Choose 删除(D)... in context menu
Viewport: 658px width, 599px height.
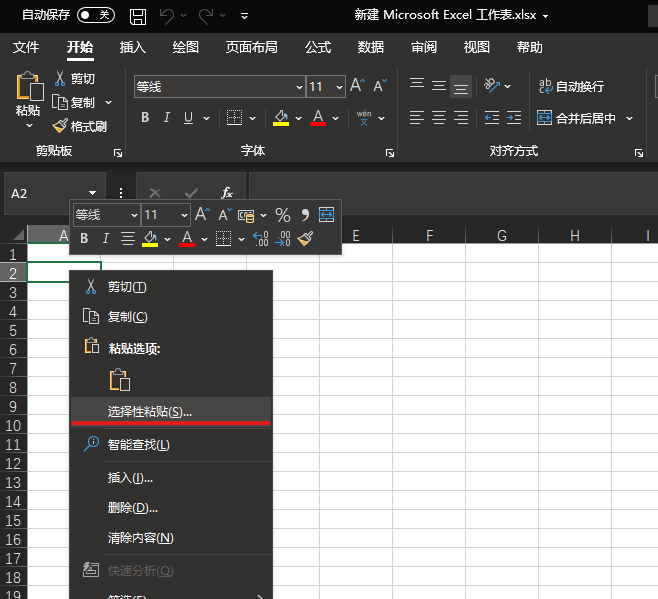pyautogui.click(x=171, y=508)
